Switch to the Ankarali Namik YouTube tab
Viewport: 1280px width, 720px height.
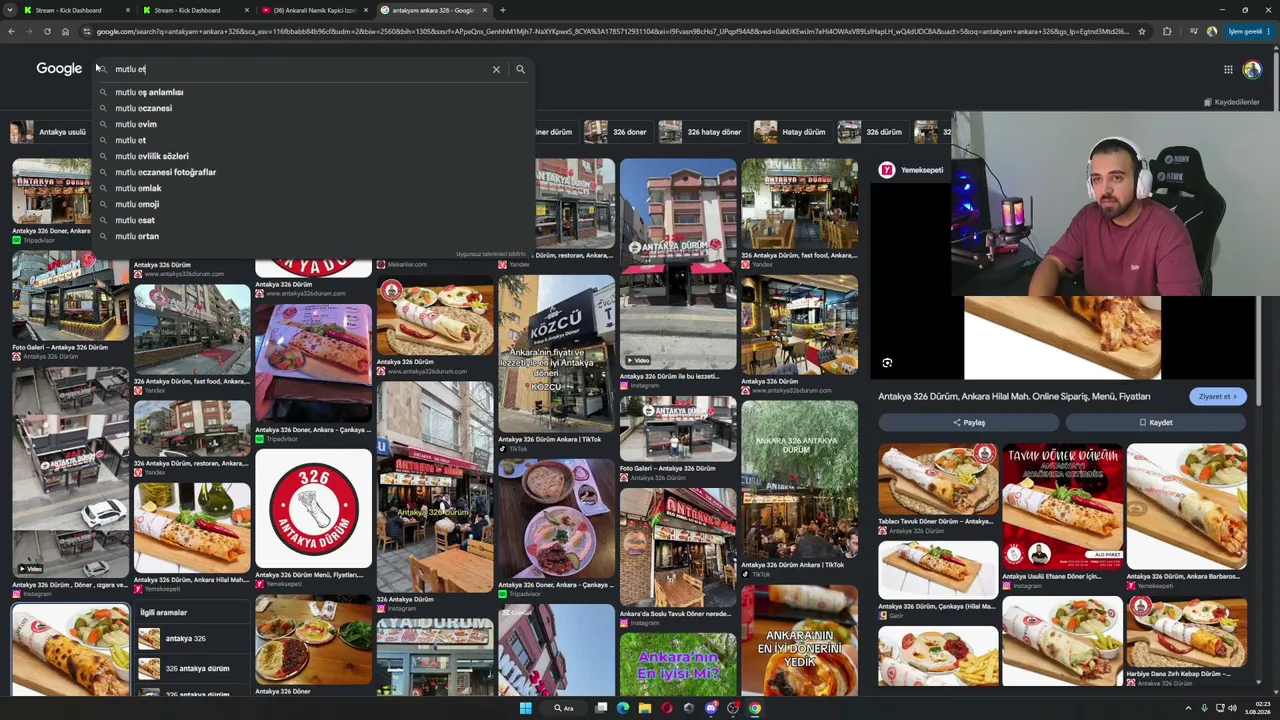315,10
